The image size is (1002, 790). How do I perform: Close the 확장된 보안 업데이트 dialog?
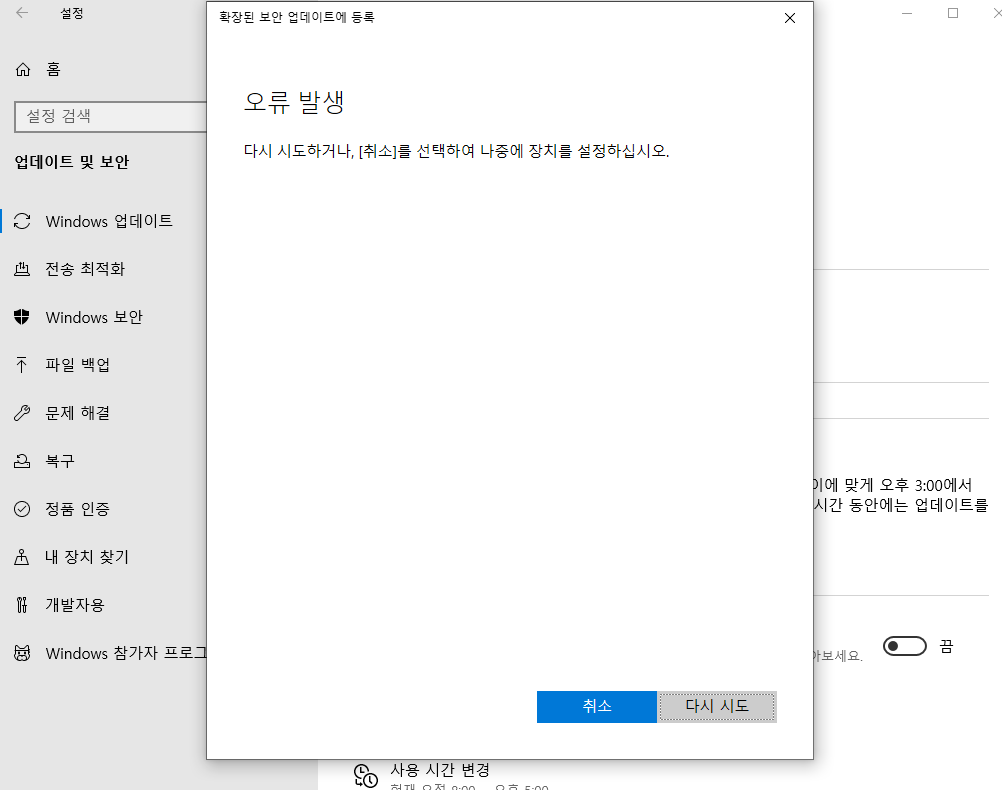[790, 18]
